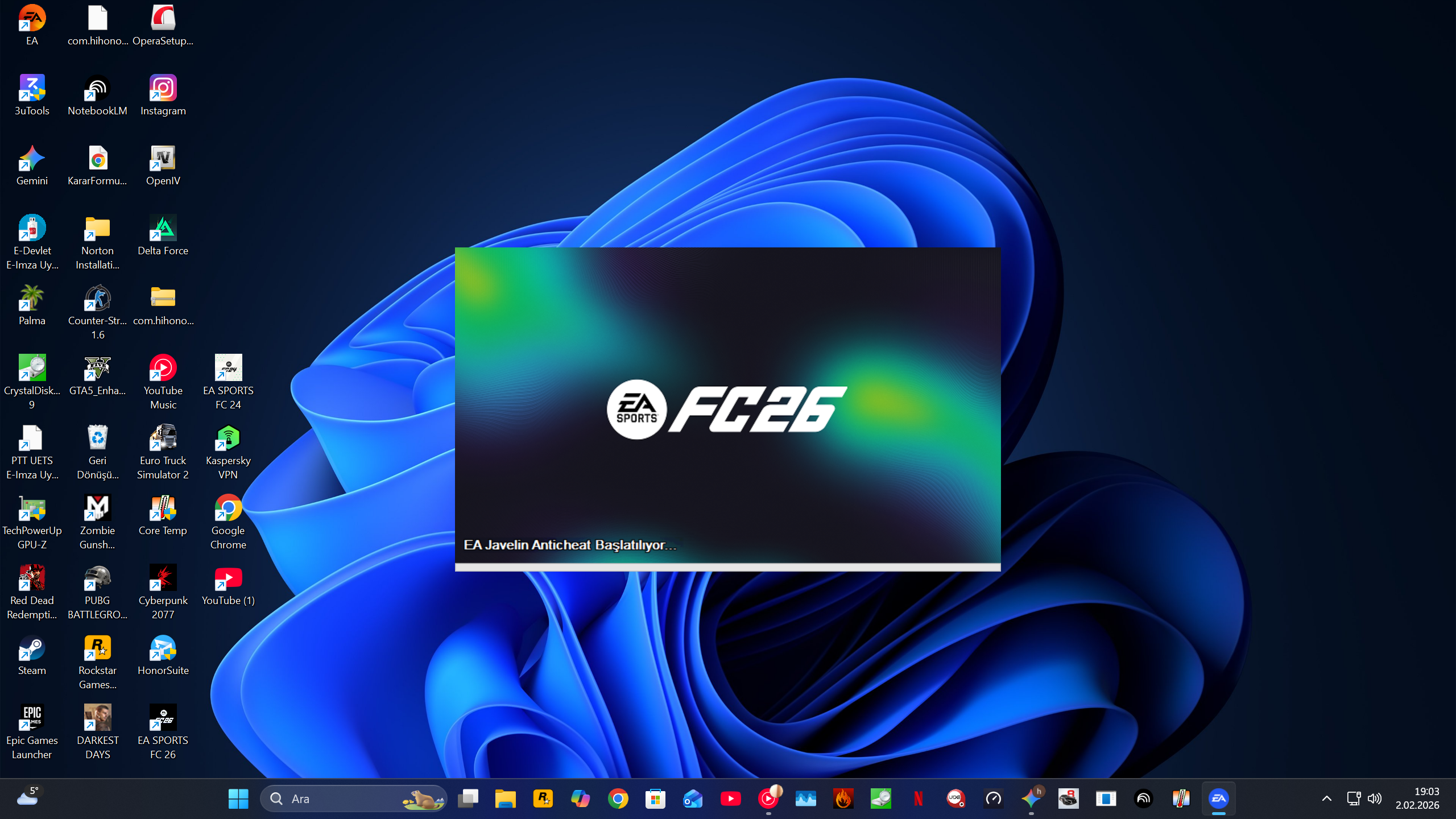Click the Windows Start button
Image resolution: width=1456 pixels, height=819 pixels.
pos(238,799)
